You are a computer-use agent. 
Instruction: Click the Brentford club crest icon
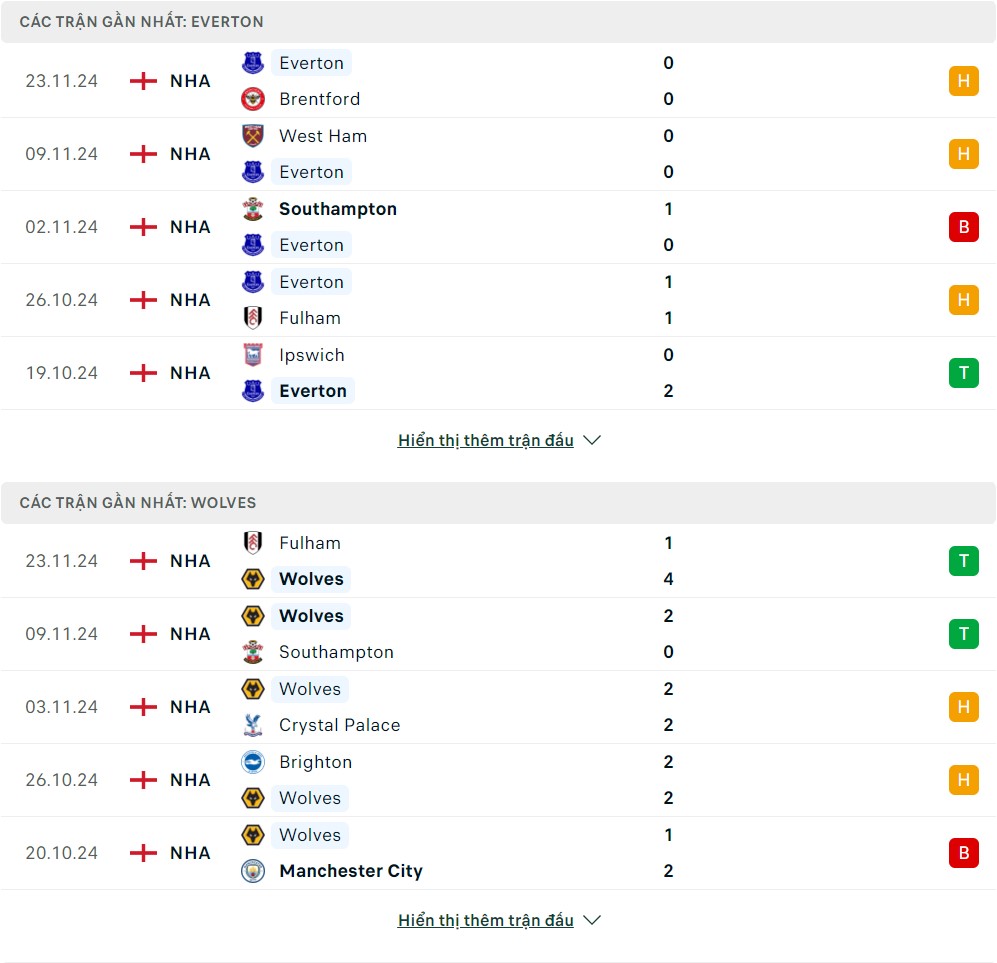[253, 99]
